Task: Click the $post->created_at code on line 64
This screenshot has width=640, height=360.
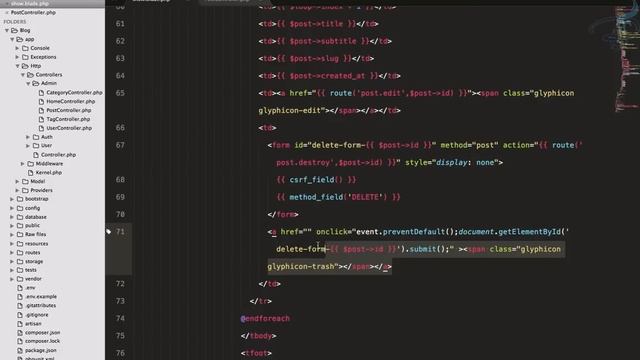Action: (x=328, y=76)
